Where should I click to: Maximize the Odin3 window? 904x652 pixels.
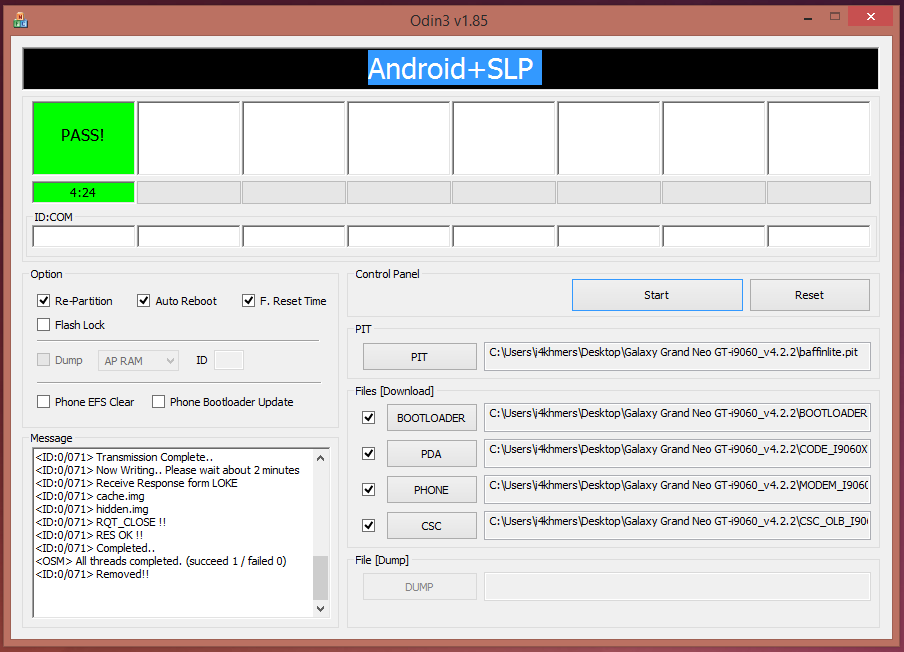[835, 17]
